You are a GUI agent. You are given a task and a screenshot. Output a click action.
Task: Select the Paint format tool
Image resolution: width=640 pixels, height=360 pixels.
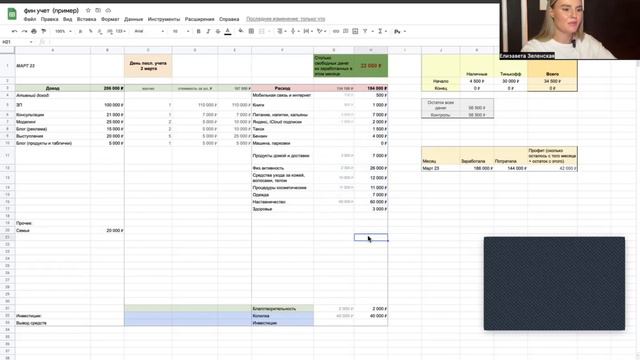pos(44,31)
